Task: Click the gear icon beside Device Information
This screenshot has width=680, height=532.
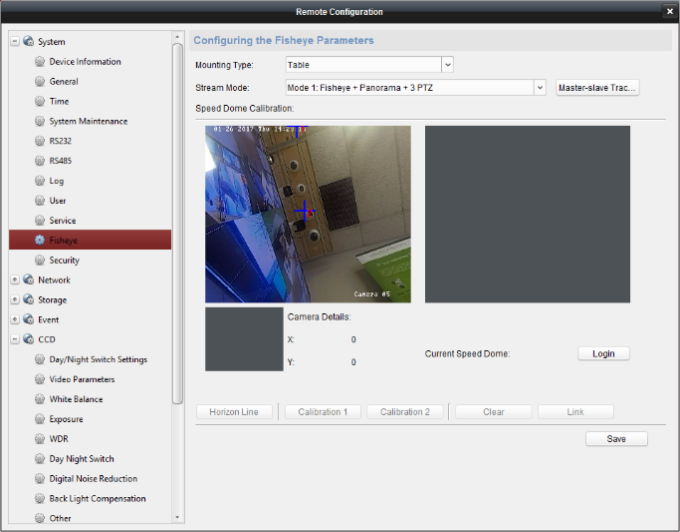Action: (39, 62)
